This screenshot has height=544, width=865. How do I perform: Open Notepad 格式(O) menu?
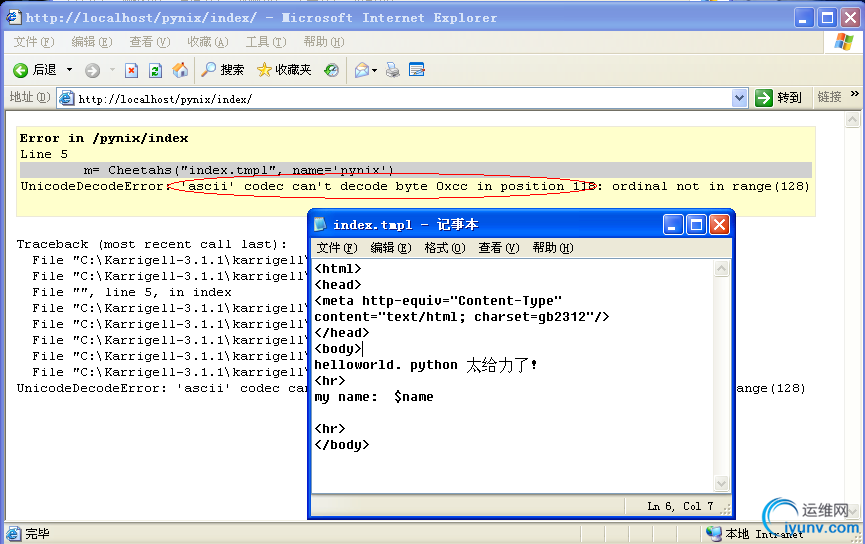click(445, 248)
